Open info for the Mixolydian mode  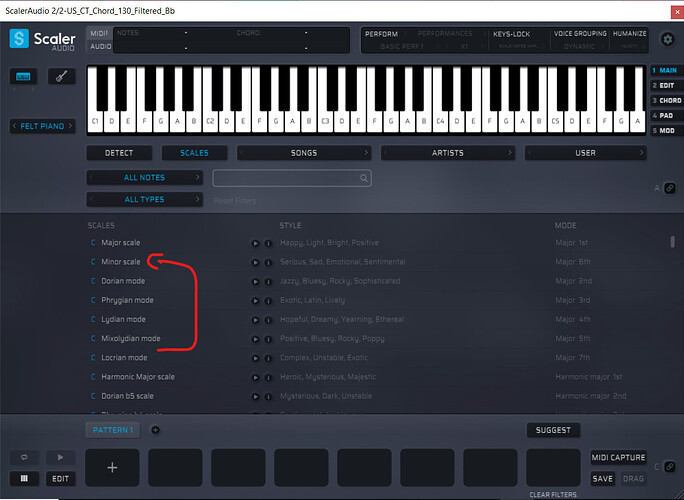point(268,339)
